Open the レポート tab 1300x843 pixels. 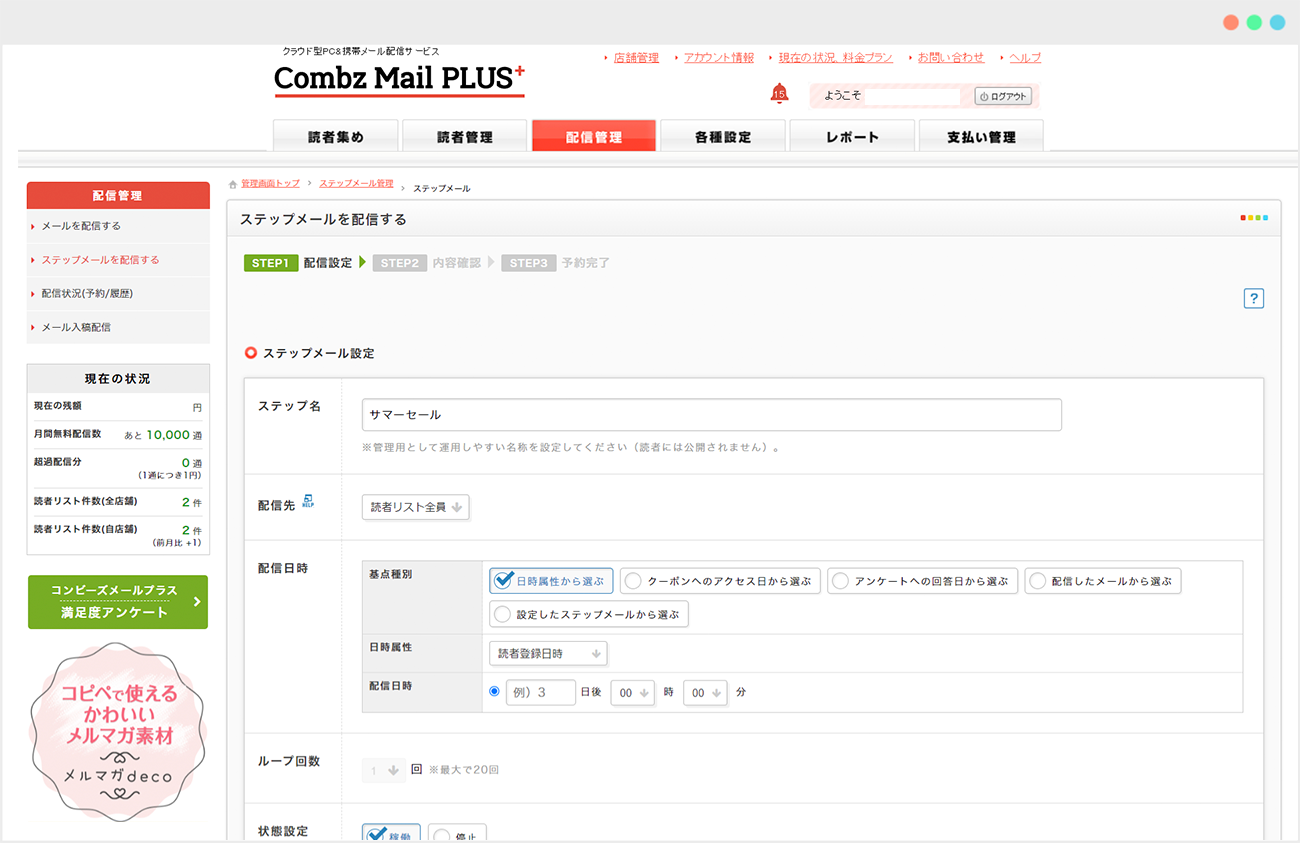tap(852, 137)
